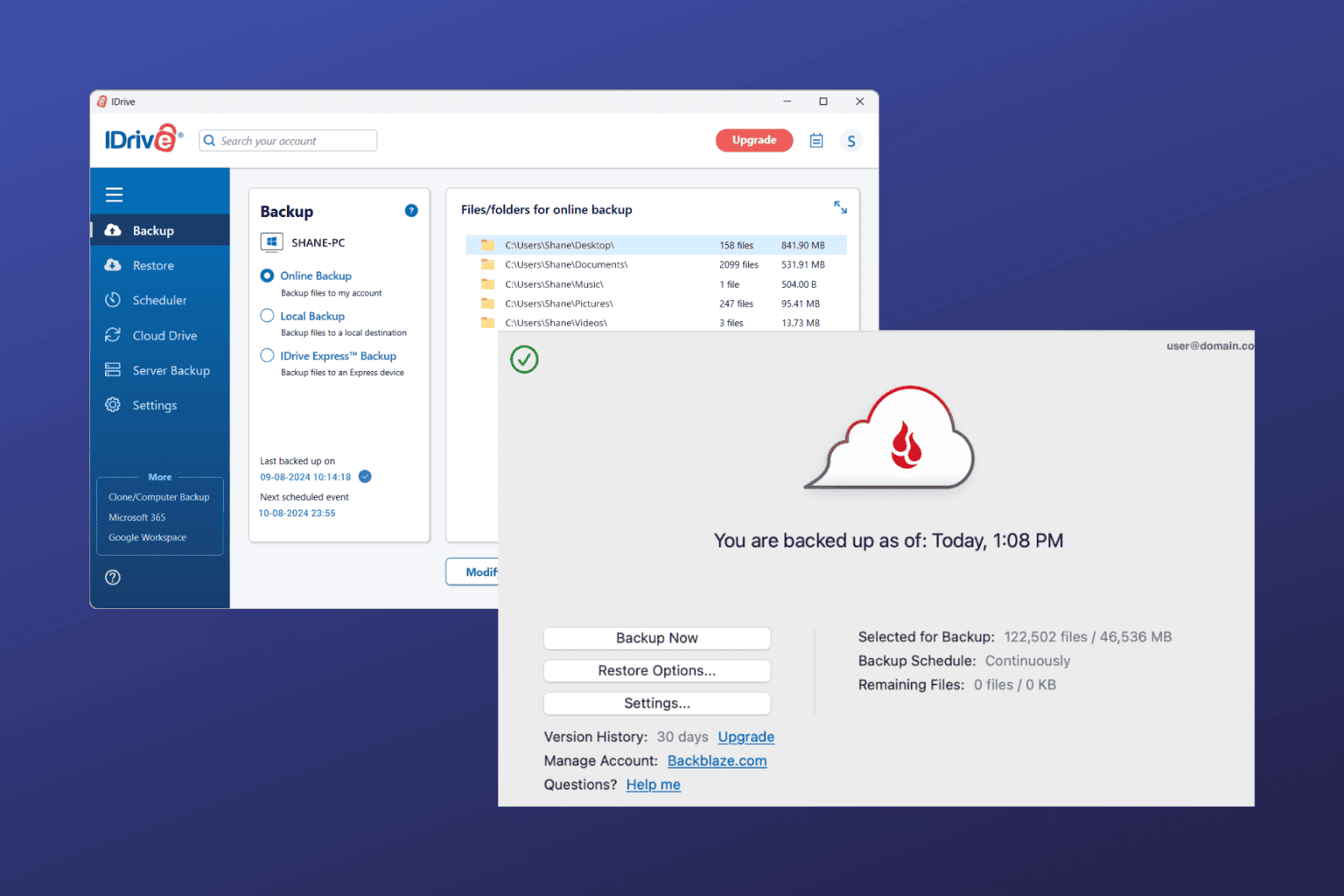Click the user@domain.com account text
The image size is (1344, 896).
(x=1210, y=346)
